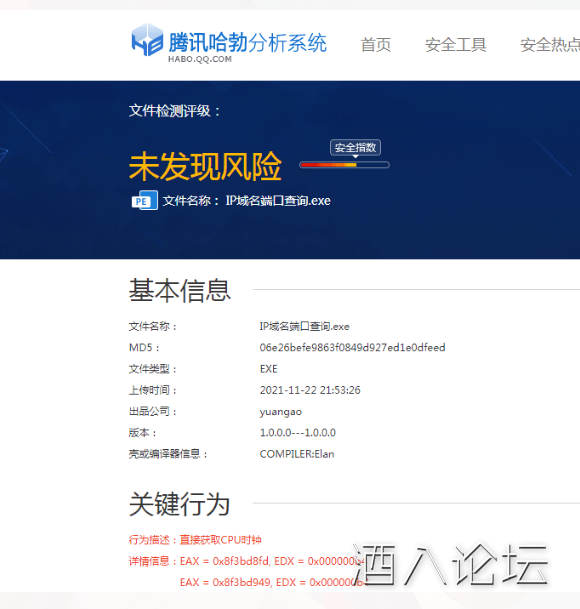This screenshot has height=609, width=580.
Task: Click the 文件名称 label in basic info
Action: (153, 326)
